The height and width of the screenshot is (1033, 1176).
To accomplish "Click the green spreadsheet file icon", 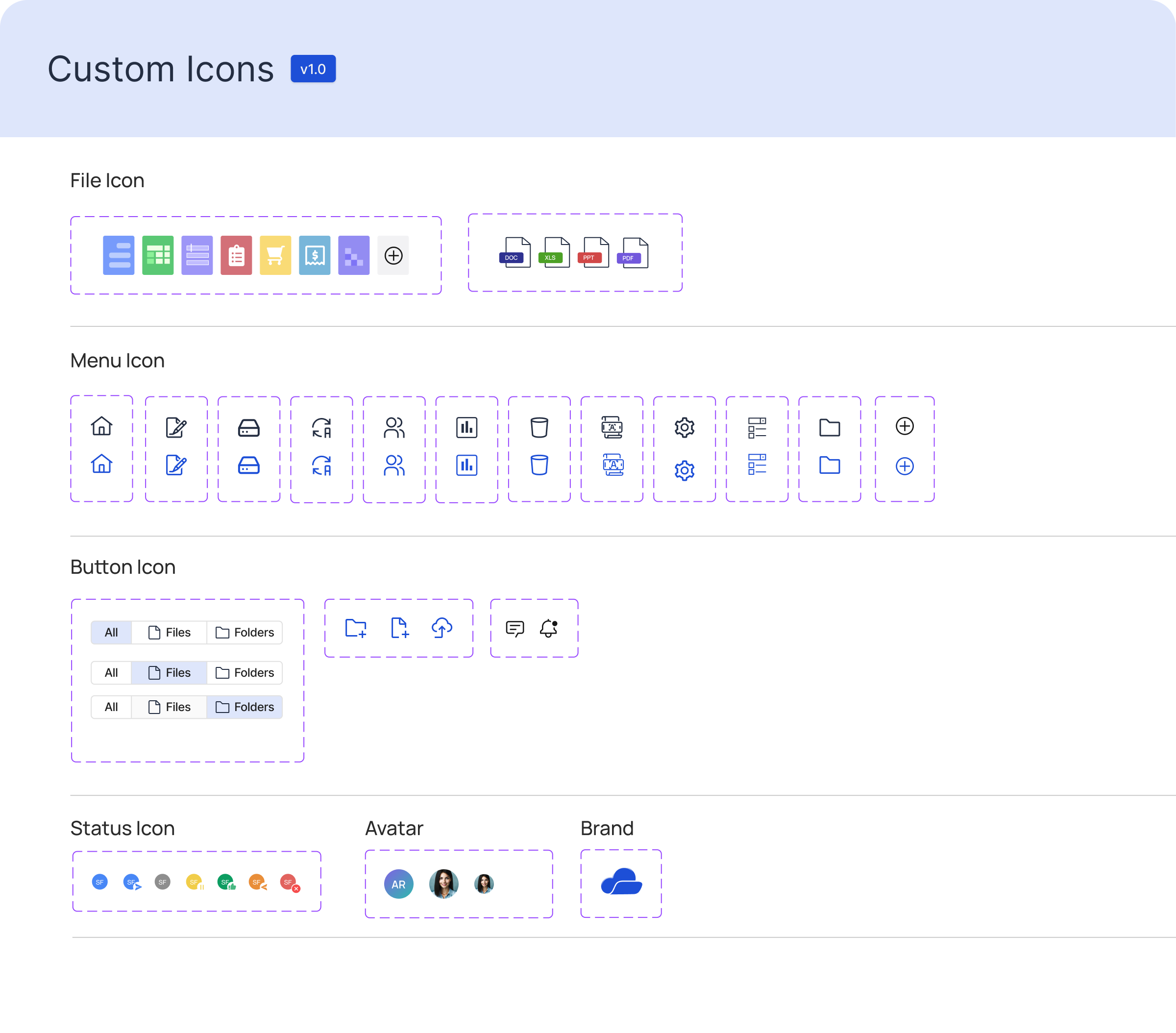I will [x=158, y=255].
